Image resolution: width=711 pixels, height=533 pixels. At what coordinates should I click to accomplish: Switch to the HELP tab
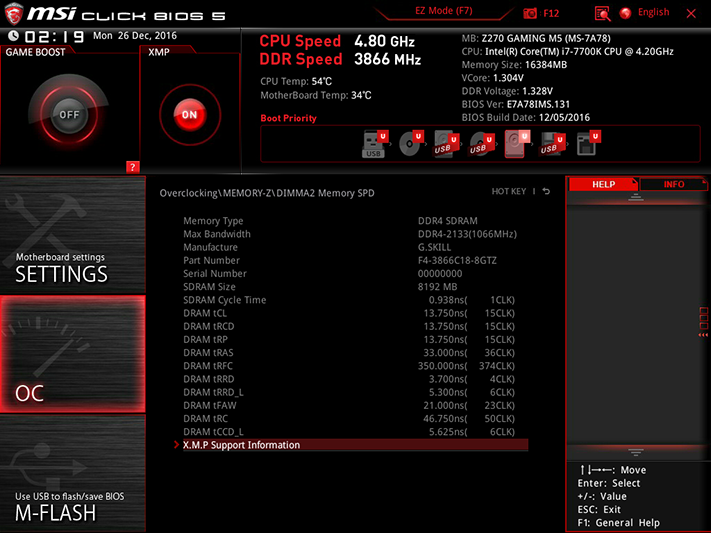click(603, 184)
